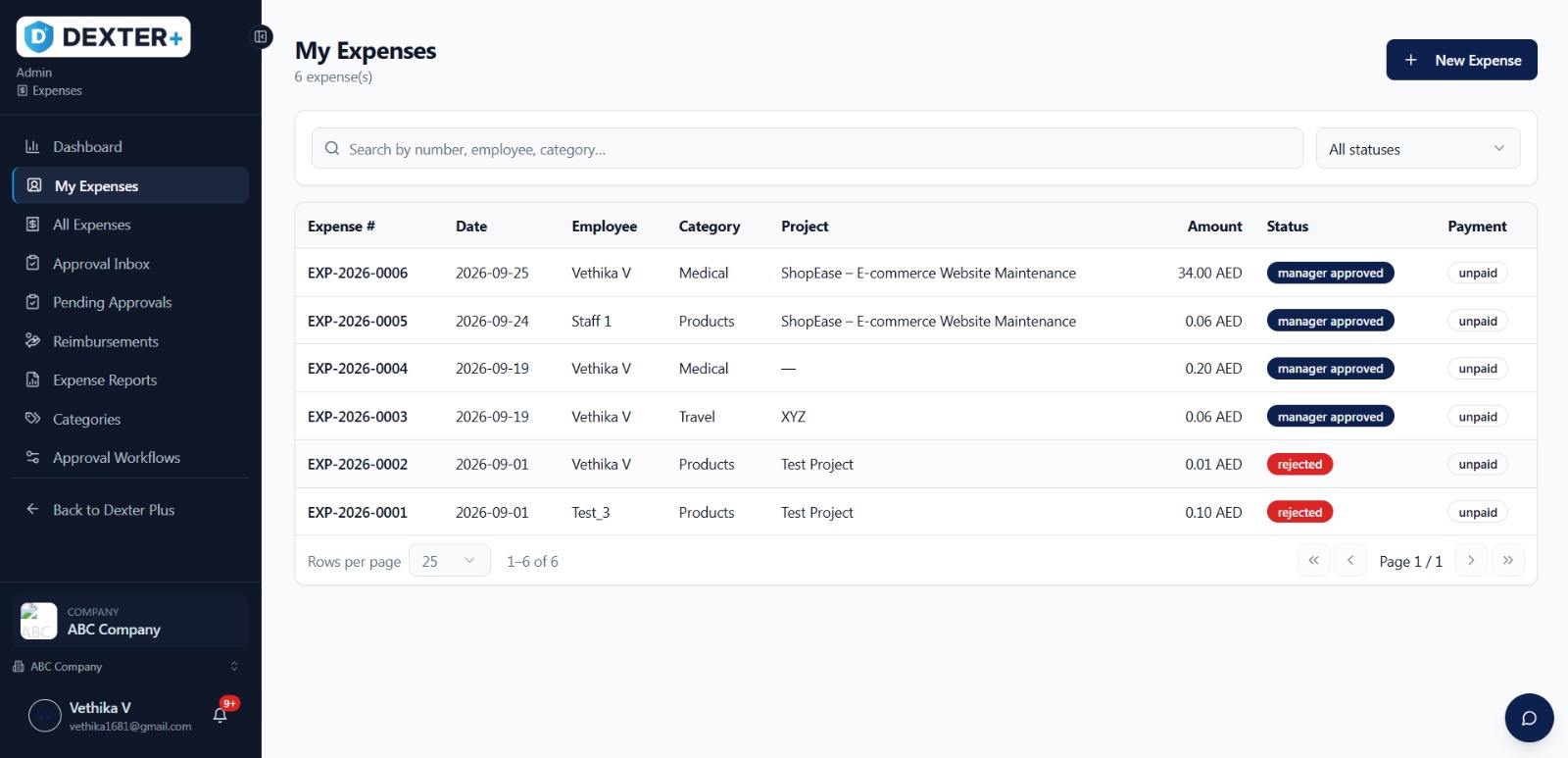Click the Reimbursements icon

click(32, 340)
